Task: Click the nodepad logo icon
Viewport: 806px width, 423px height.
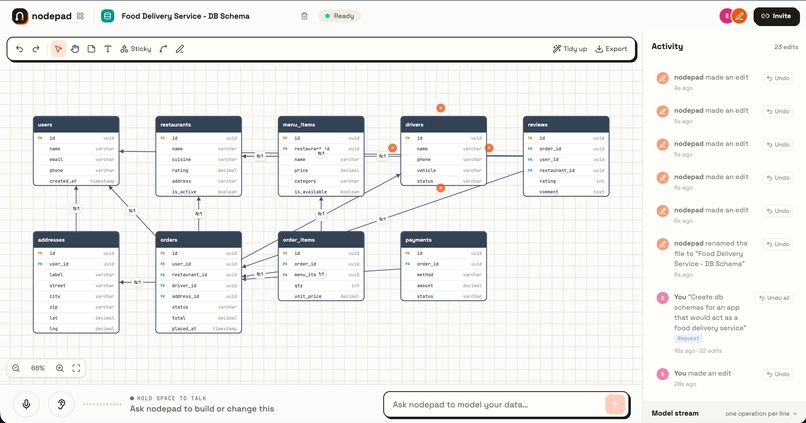Action: tap(20, 16)
